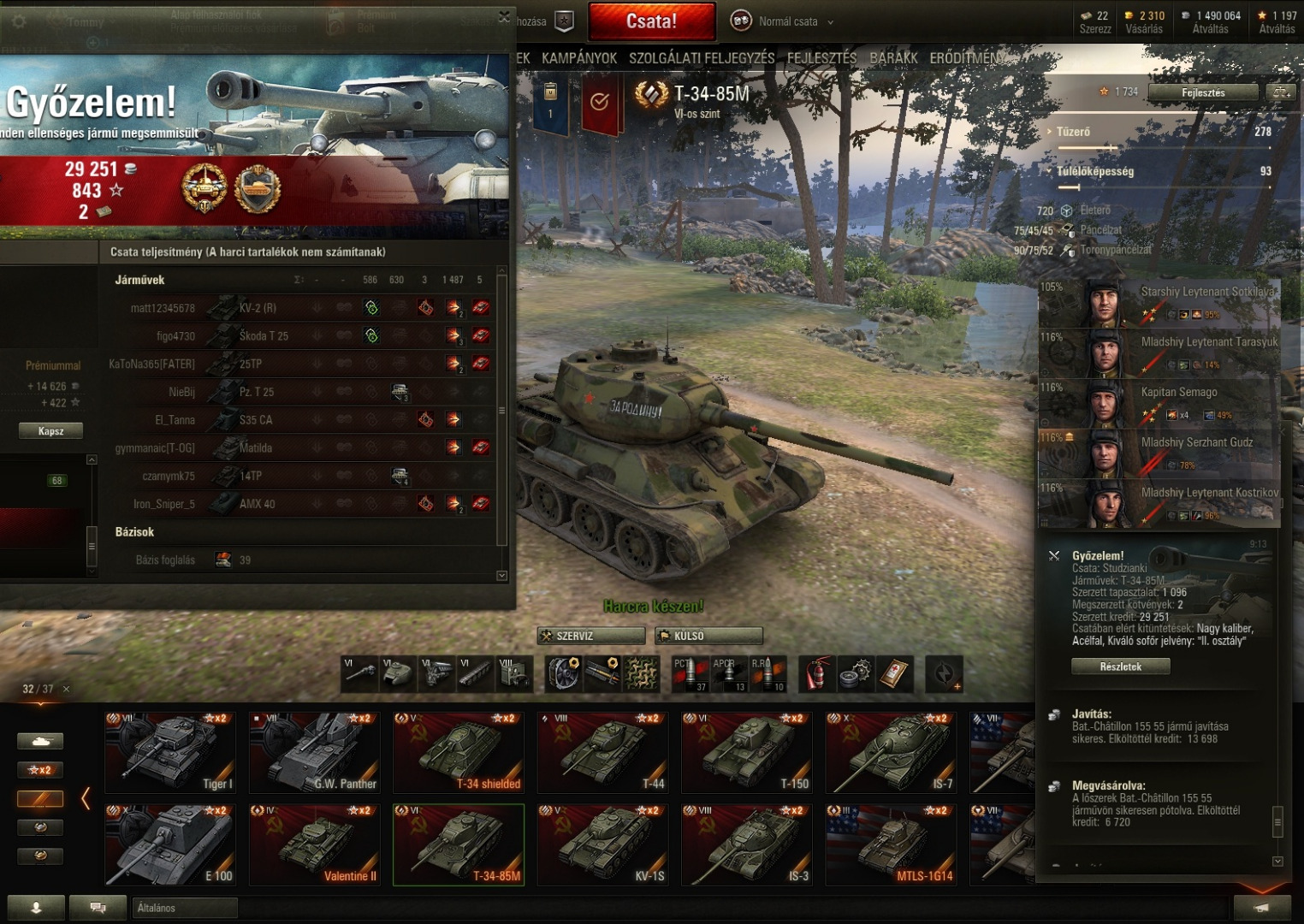
Task: Toggle the x2 bonus carousel filter
Action: coord(40,770)
